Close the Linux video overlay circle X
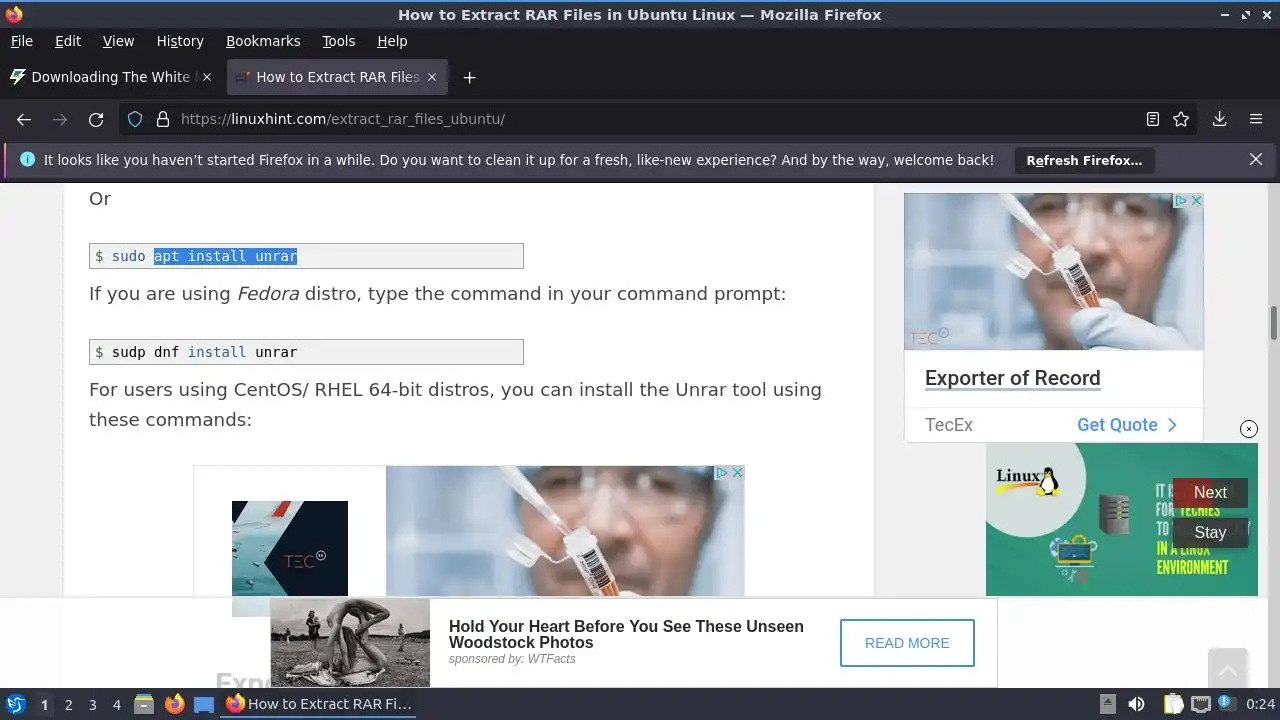1280x720 pixels. (x=1249, y=429)
